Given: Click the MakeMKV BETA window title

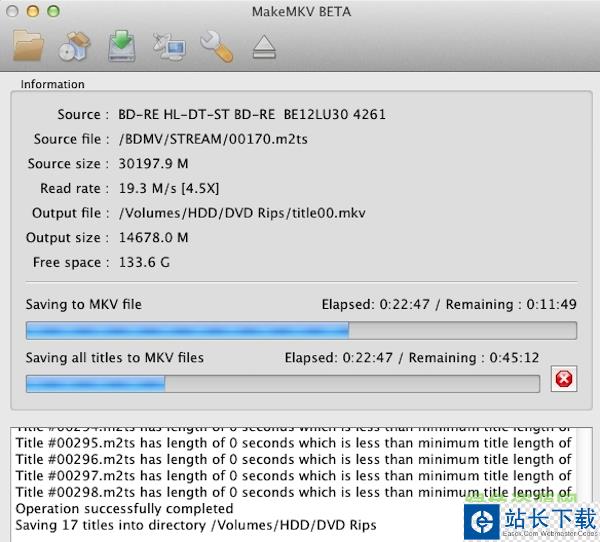Looking at the screenshot, I should (300, 10).
